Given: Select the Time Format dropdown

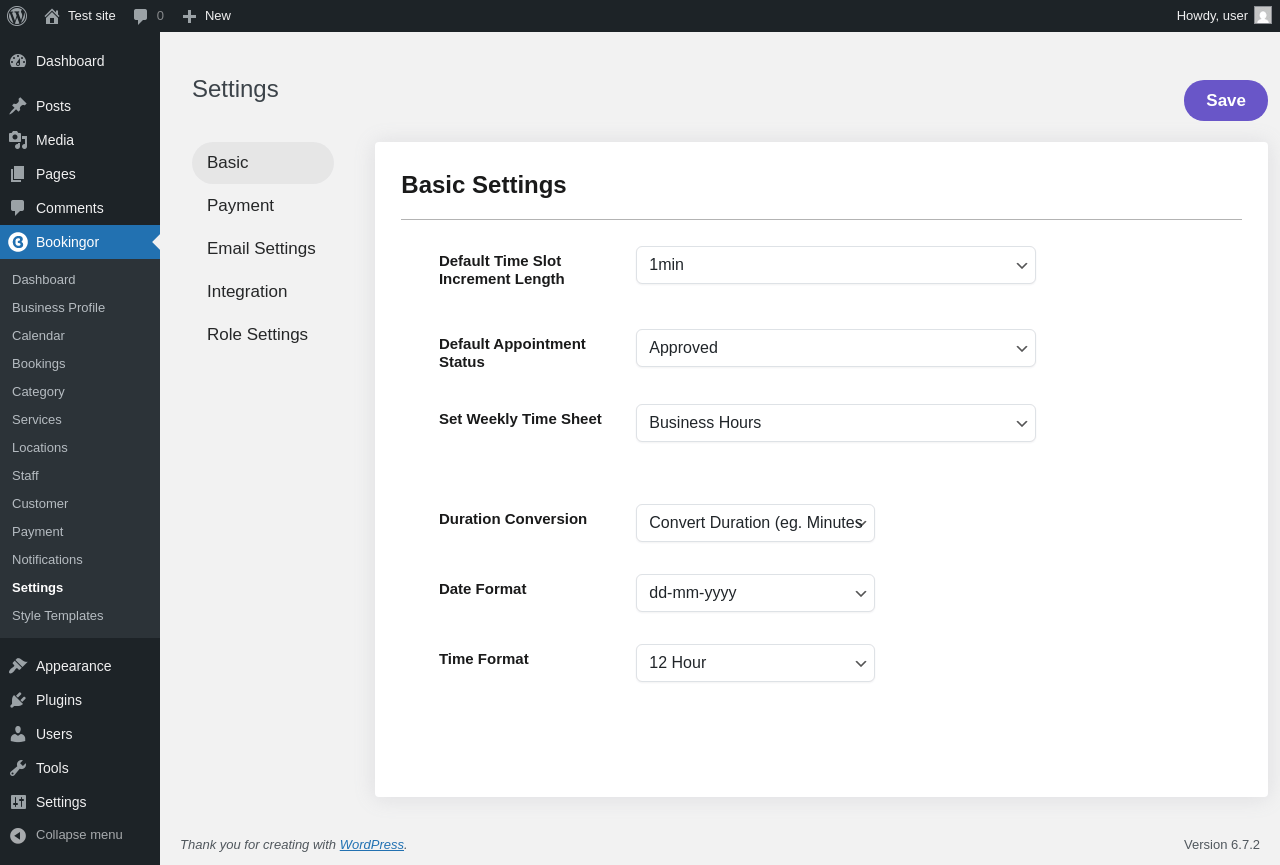Looking at the screenshot, I should click(x=755, y=663).
